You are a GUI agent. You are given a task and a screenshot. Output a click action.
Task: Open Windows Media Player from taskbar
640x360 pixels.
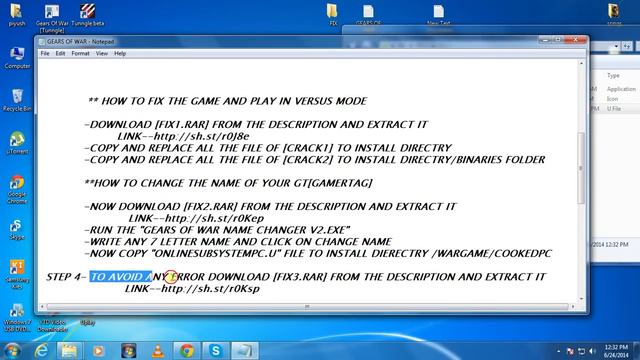[98, 351]
